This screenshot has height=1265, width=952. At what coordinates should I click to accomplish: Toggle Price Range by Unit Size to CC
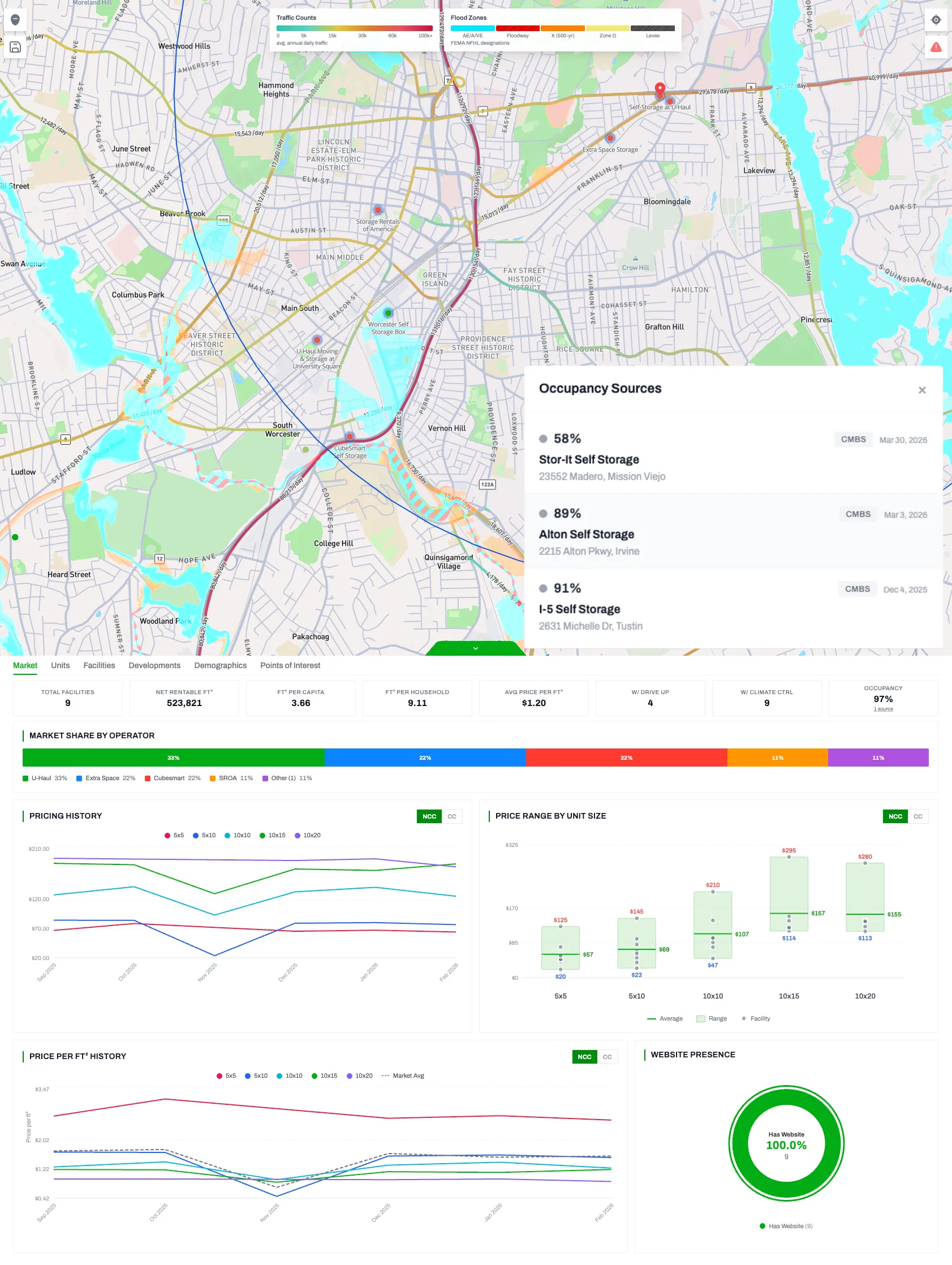[917, 816]
